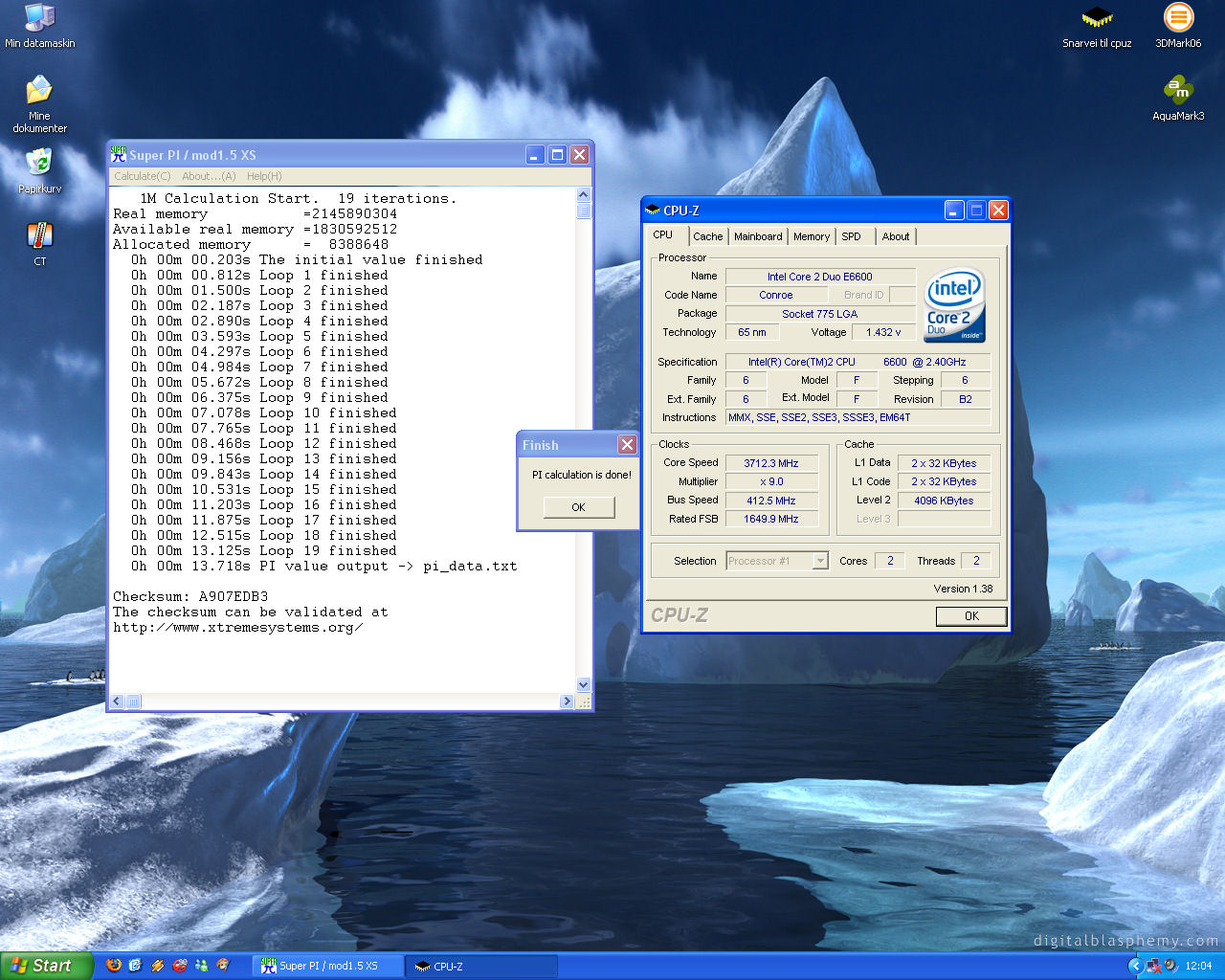Click Multiplier value x 9.0
The height and width of the screenshot is (980, 1225).
point(771,481)
